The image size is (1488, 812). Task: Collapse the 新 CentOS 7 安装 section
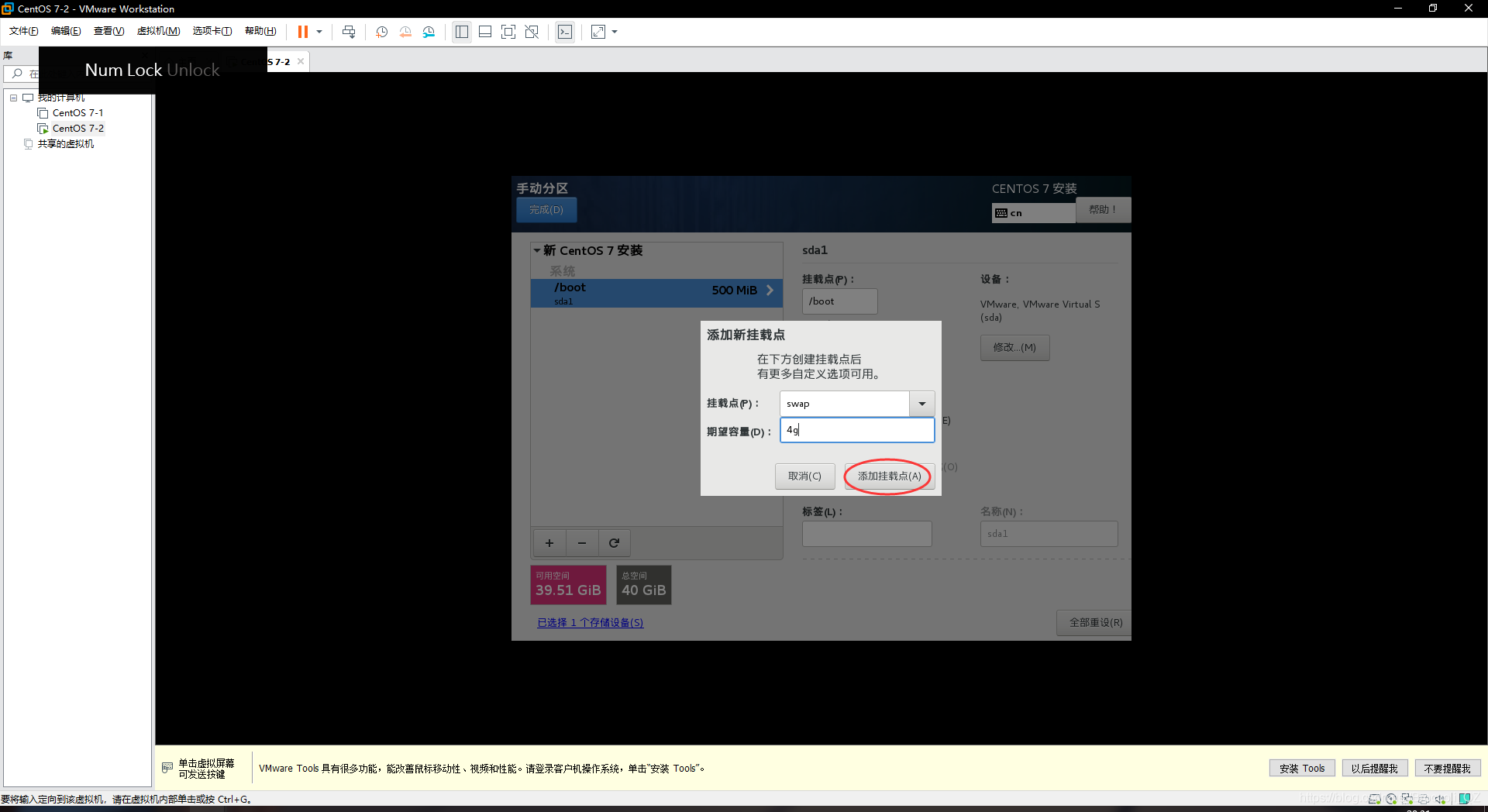coord(536,250)
